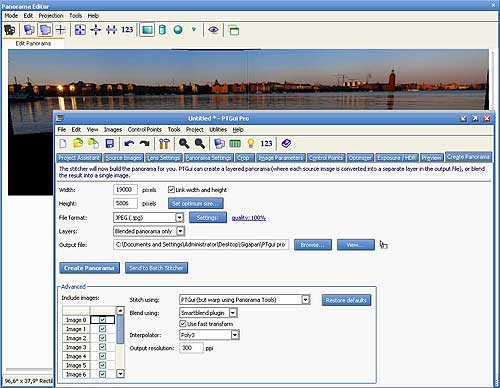Image resolution: width=500 pixels, height=388 pixels.
Task: Click the Redo arrow icon in PTGui toolbar
Action: [x=145, y=144]
